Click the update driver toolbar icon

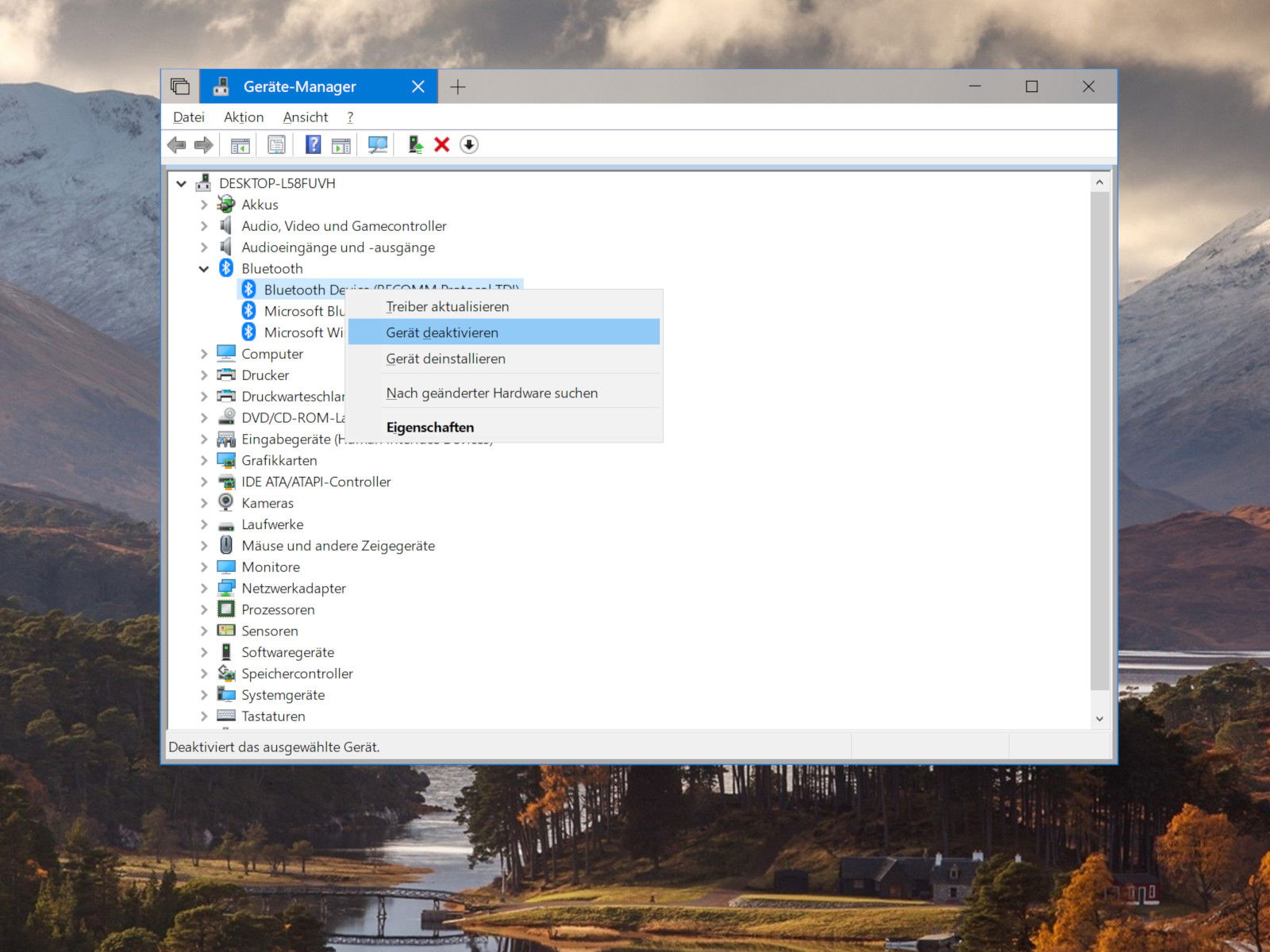(x=415, y=144)
